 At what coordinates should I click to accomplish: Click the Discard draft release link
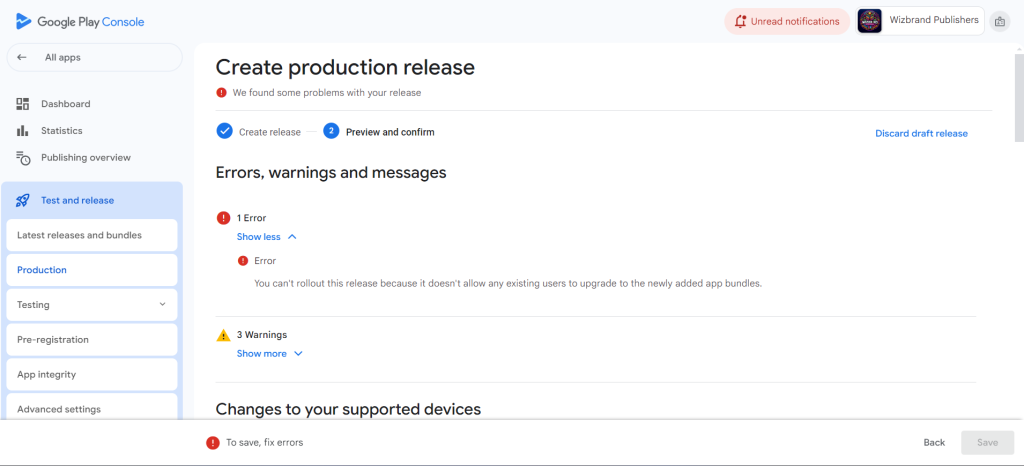tap(921, 133)
